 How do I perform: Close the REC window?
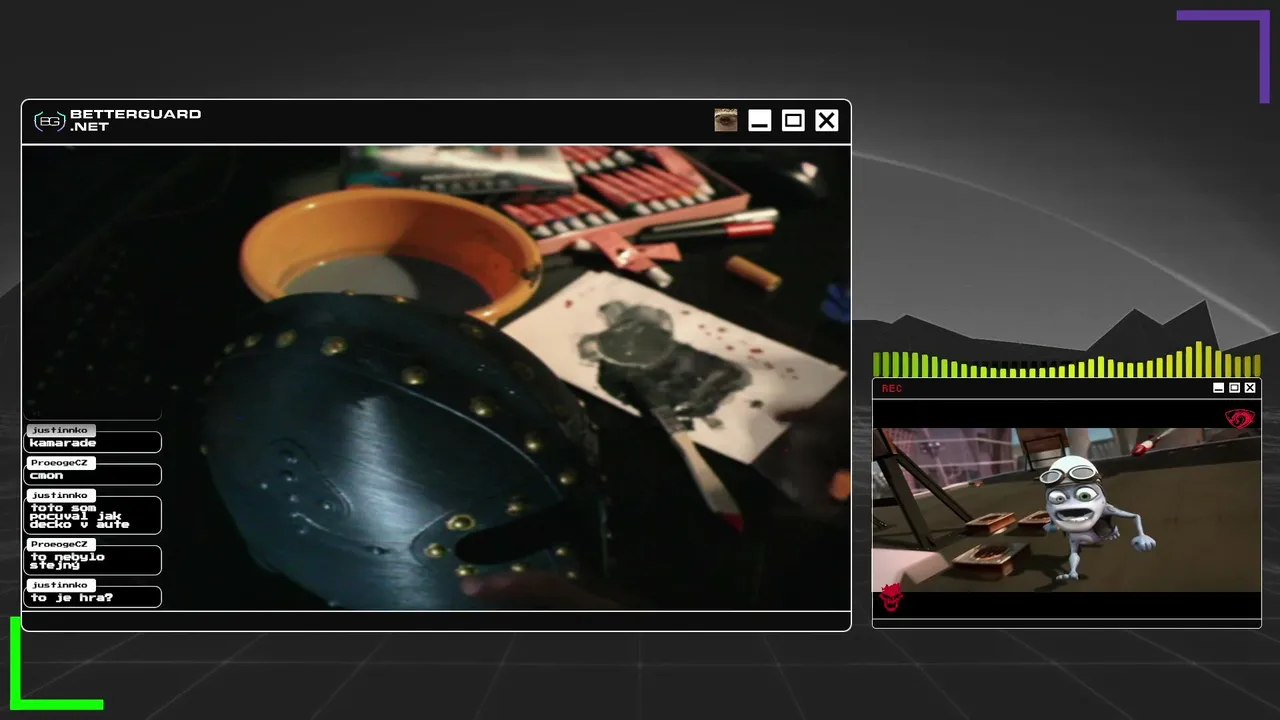tap(1250, 388)
